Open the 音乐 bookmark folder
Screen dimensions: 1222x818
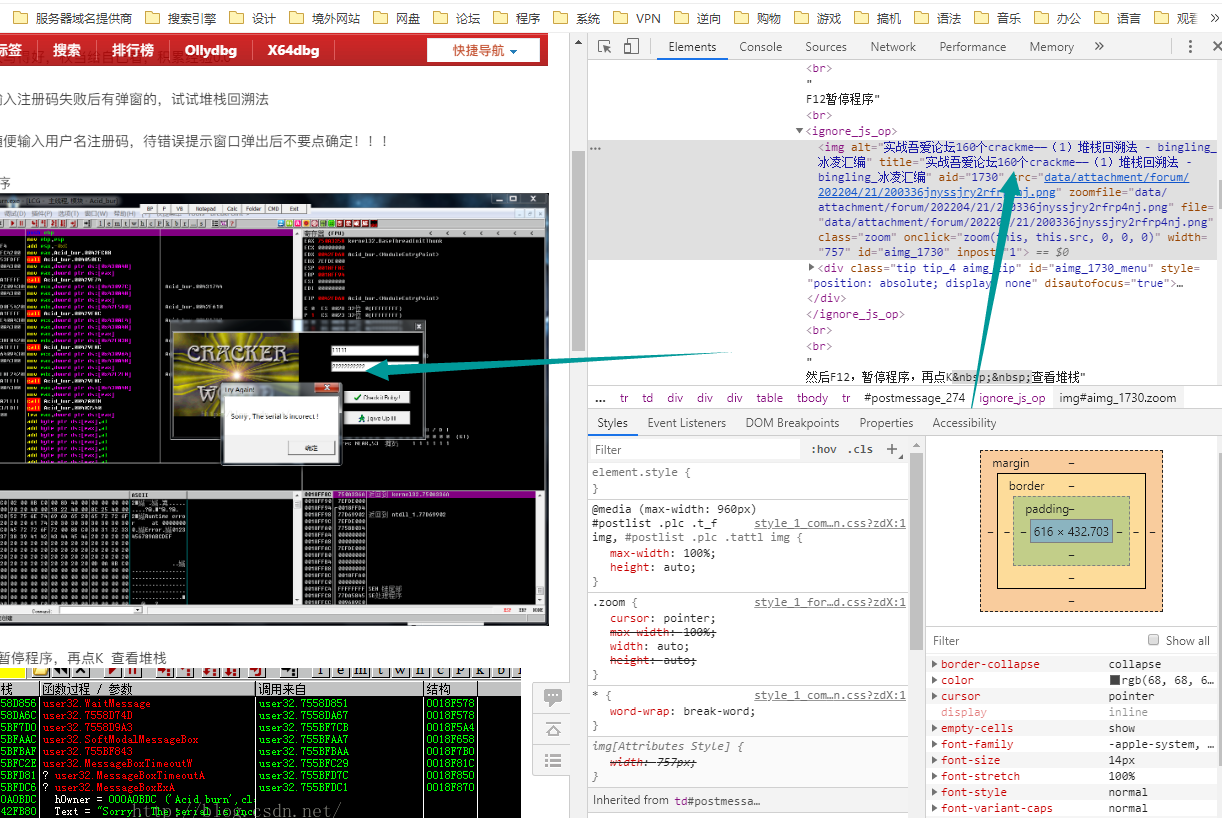pos(997,18)
